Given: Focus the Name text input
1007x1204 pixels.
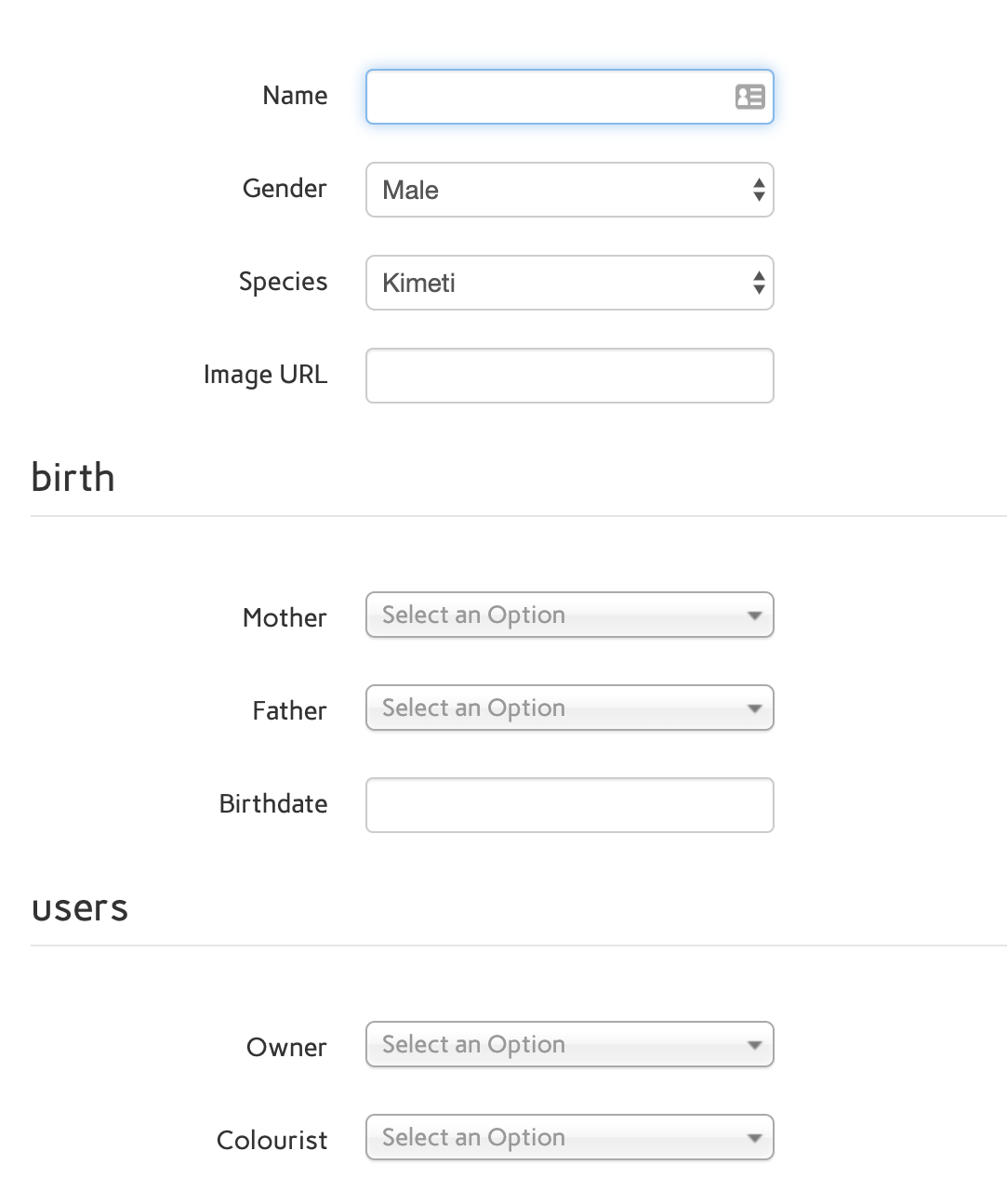Looking at the screenshot, I should pyautogui.click(x=549, y=97).
